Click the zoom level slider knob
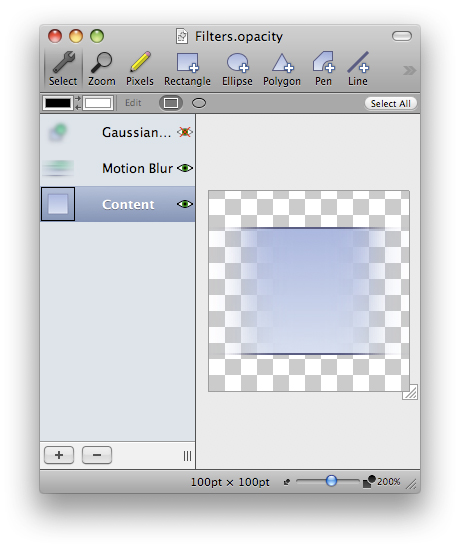The height and width of the screenshot is (548, 460). pos(331,481)
